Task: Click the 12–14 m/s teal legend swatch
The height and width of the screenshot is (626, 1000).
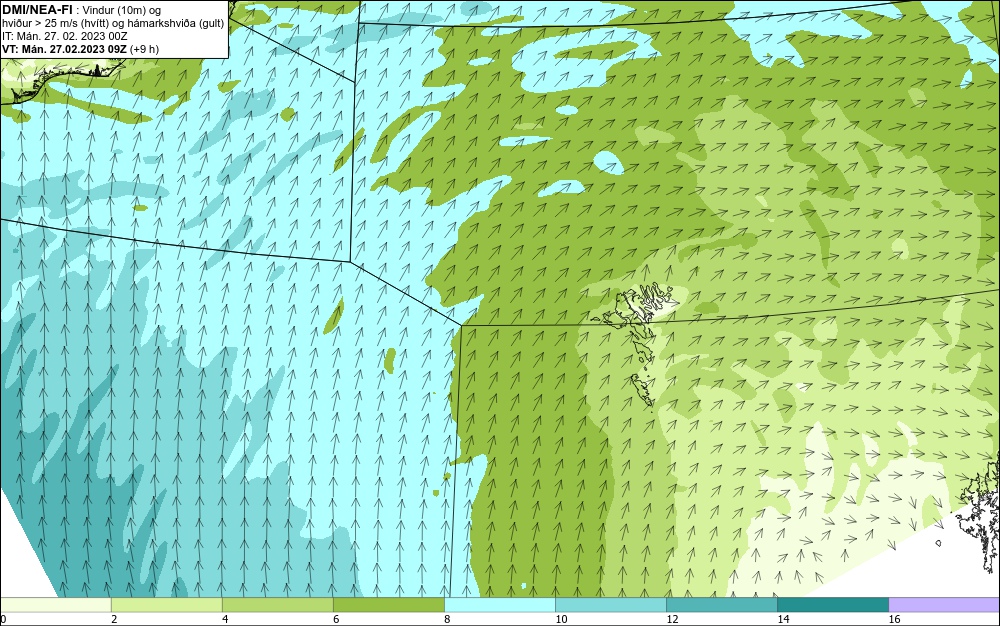Action: [721, 604]
